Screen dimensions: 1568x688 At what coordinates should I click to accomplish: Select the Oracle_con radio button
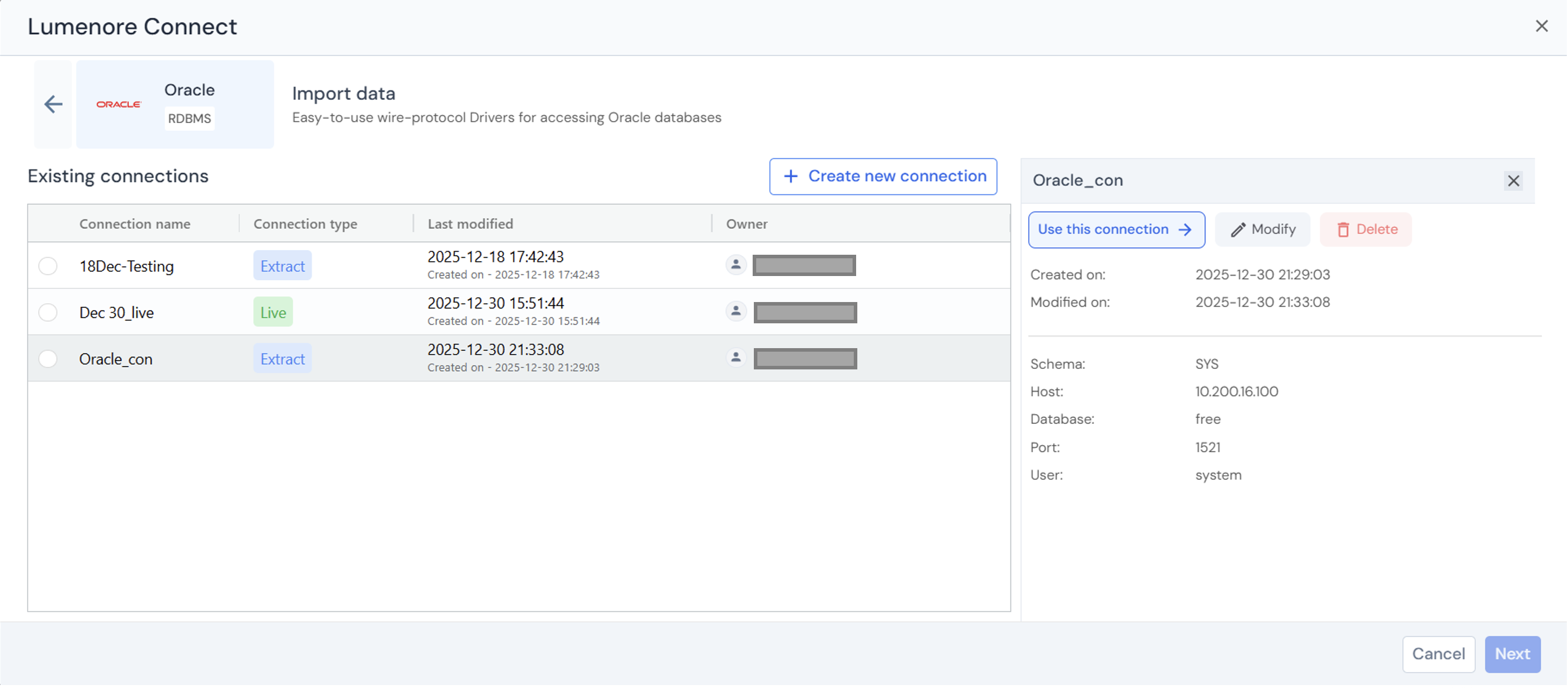tap(48, 359)
